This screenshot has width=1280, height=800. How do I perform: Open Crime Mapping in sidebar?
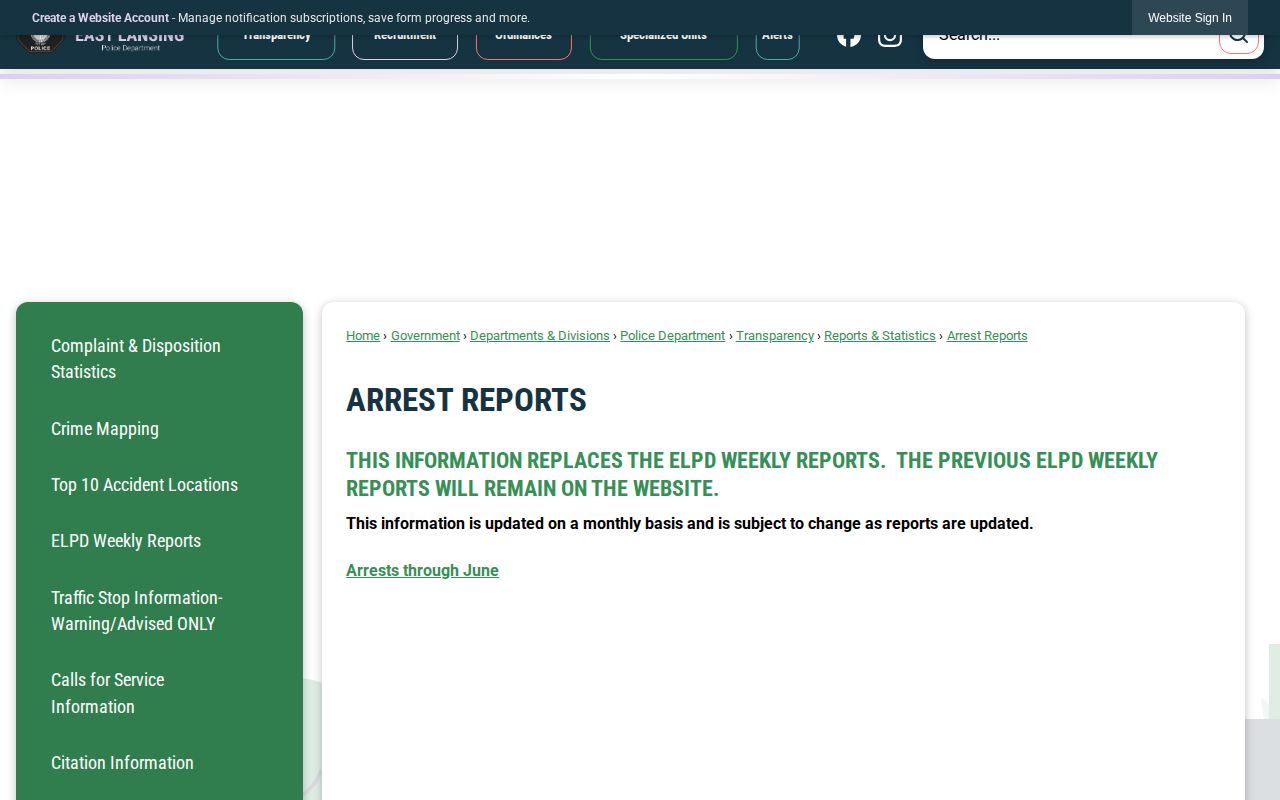coord(159,429)
